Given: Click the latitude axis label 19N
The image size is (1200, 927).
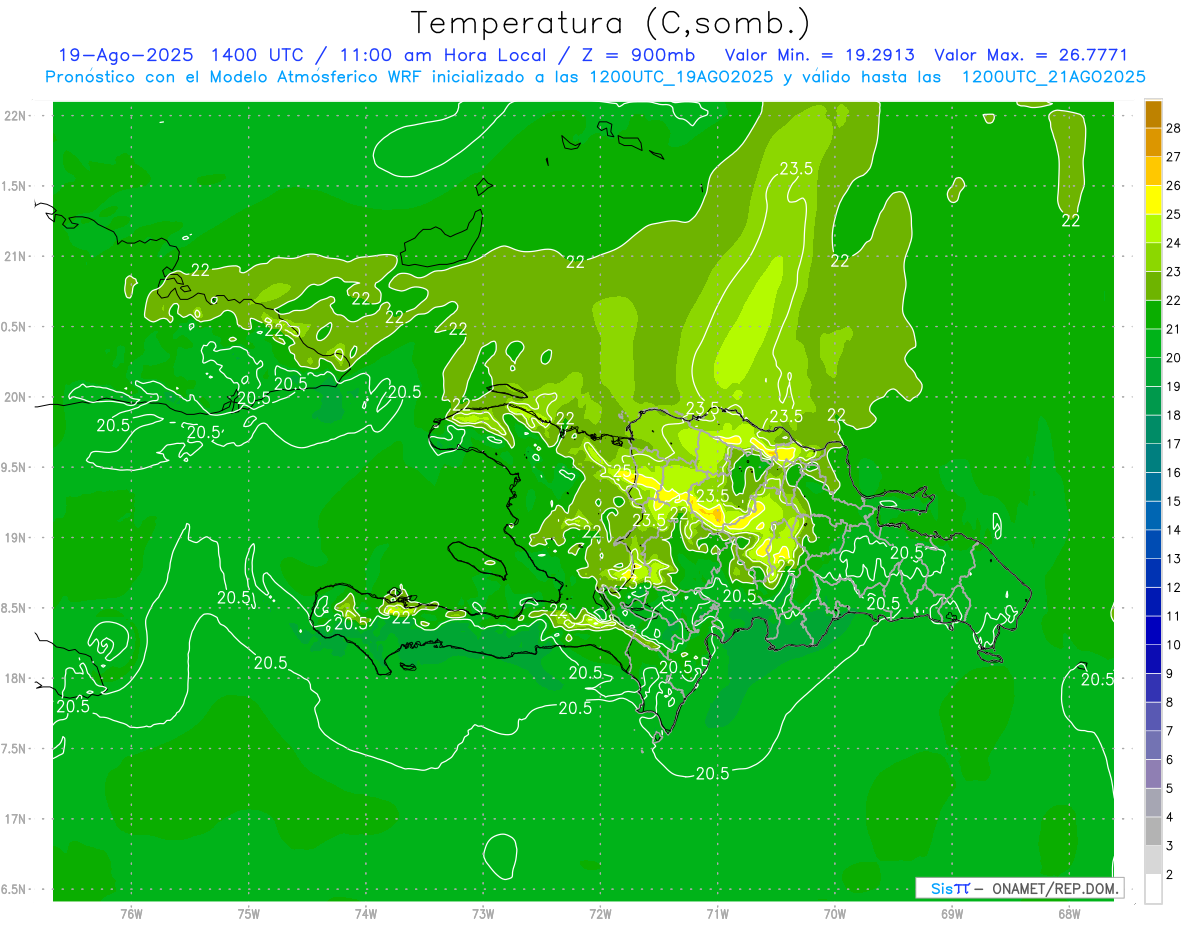Looking at the screenshot, I should 15,537.
